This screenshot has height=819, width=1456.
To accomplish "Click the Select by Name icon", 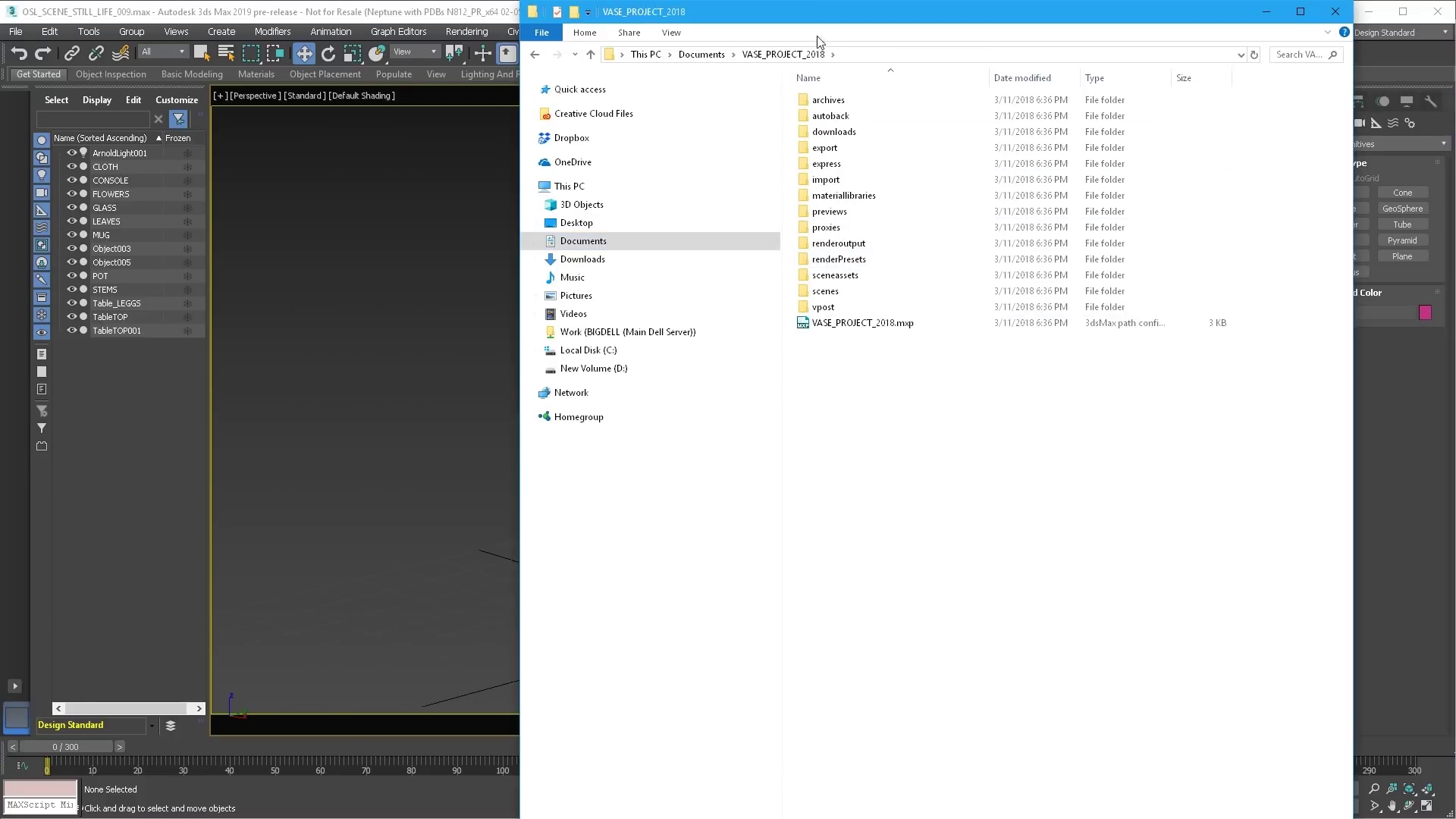I will [x=226, y=53].
